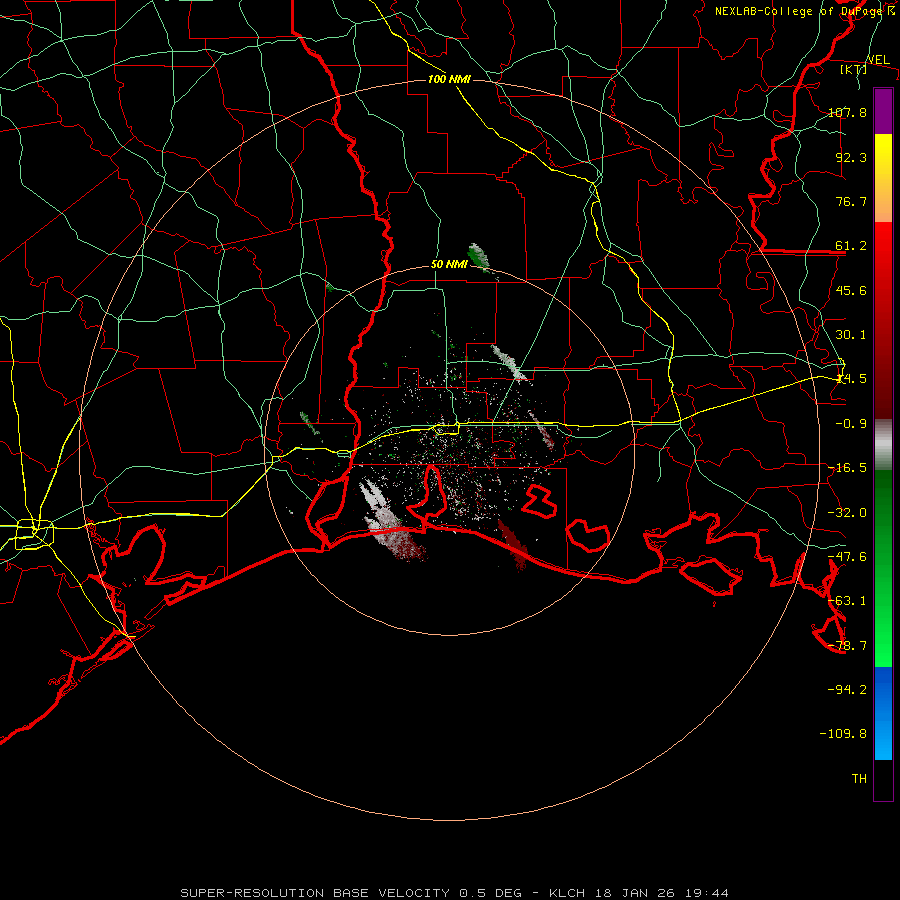The width and height of the screenshot is (900, 900).
Task: Click the -16.5 velocity scale value
Action: click(x=848, y=468)
